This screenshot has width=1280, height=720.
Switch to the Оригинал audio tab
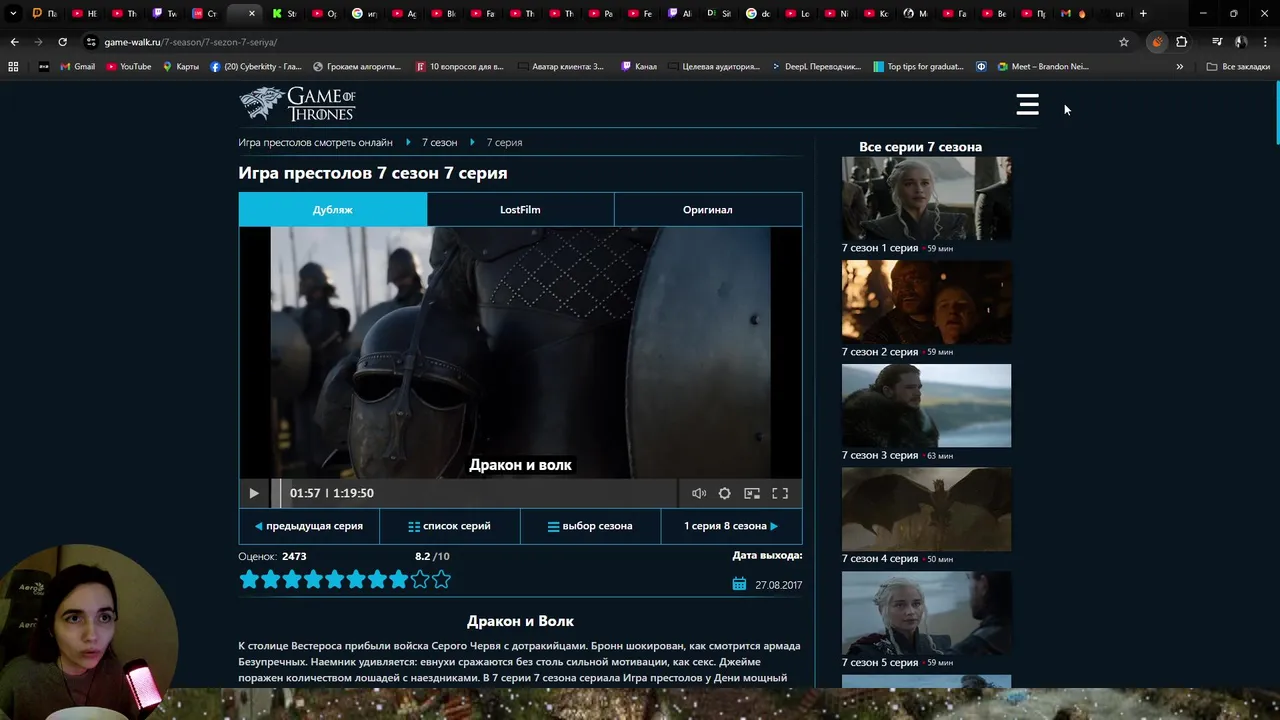tap(708, 209)
